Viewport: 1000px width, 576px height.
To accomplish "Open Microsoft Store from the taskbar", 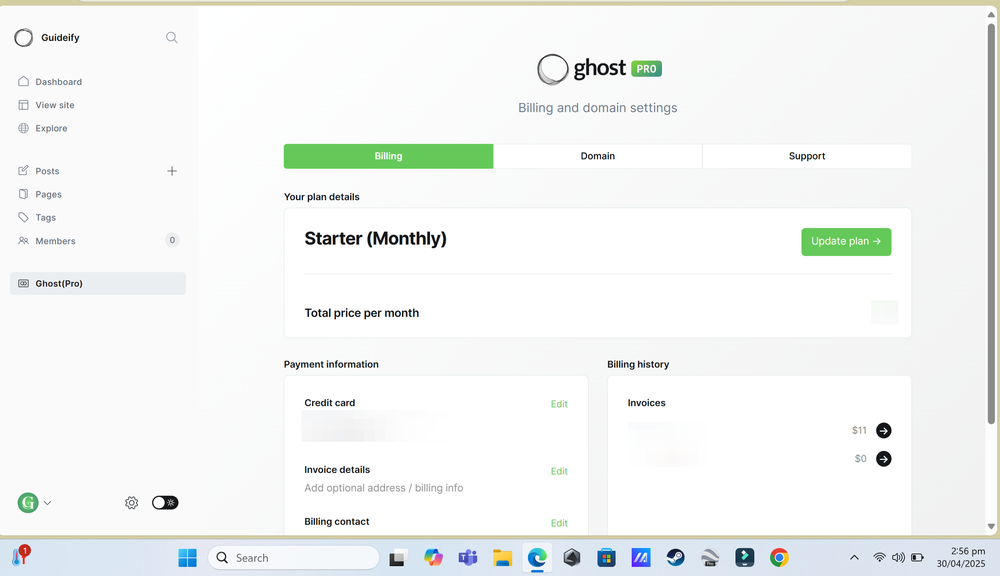I will tap(606, 558).
